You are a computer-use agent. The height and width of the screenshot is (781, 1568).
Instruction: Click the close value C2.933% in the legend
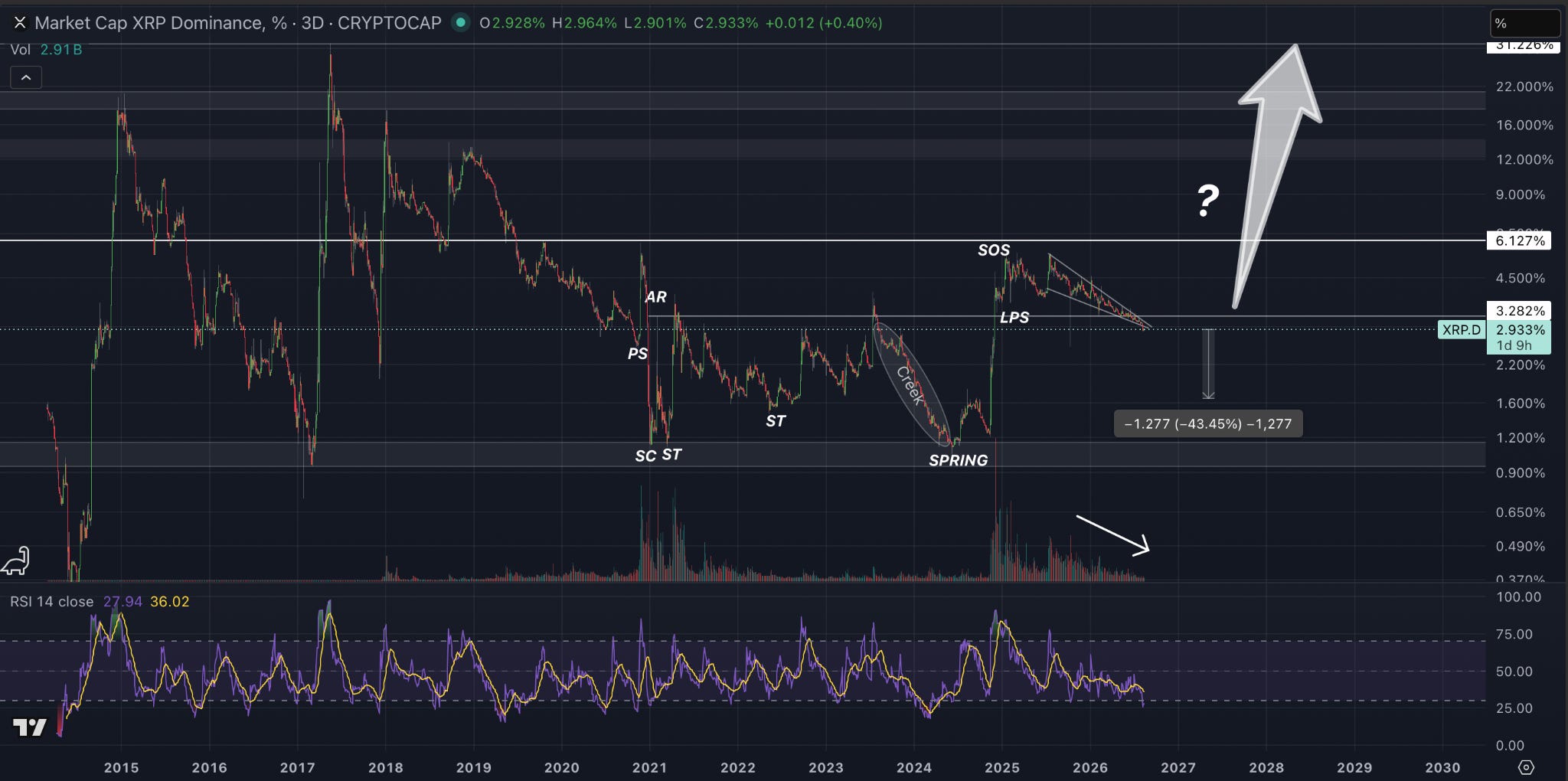tap(726, 23)
